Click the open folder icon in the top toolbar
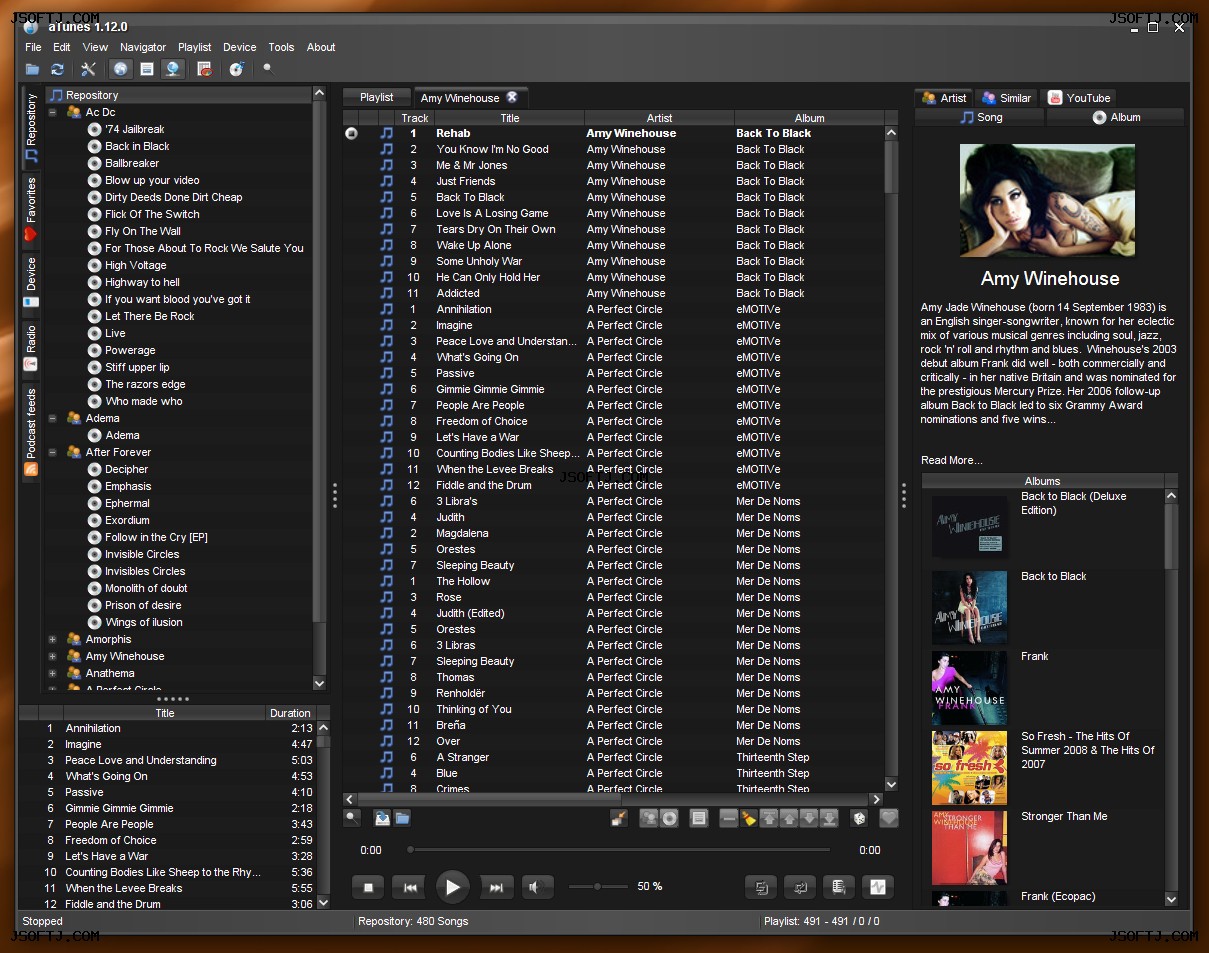 point(32,69)
